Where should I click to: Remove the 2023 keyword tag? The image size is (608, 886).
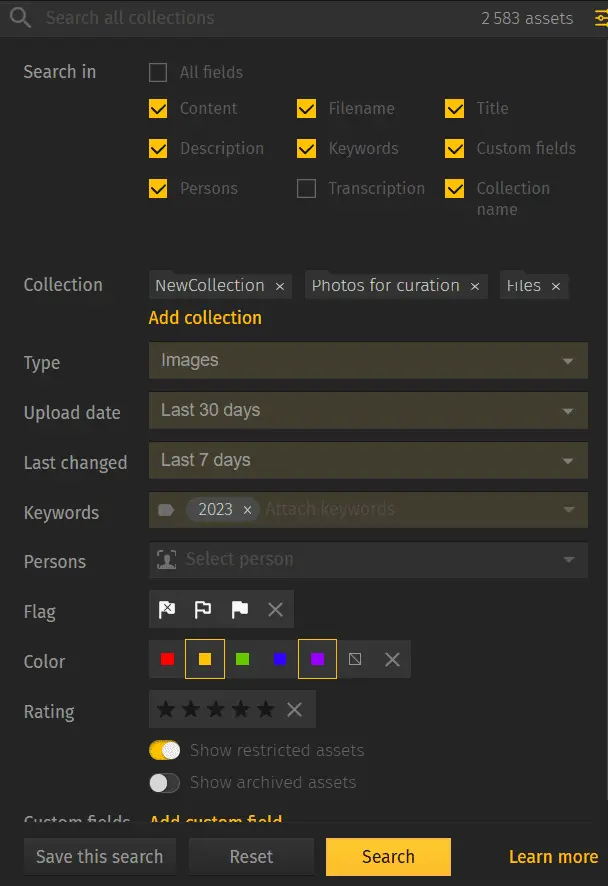[x=246, y=509]
